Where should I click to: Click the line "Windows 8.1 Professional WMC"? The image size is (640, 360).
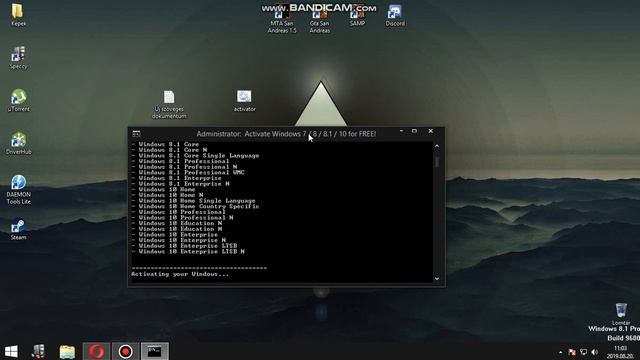[x=191, y=172]
